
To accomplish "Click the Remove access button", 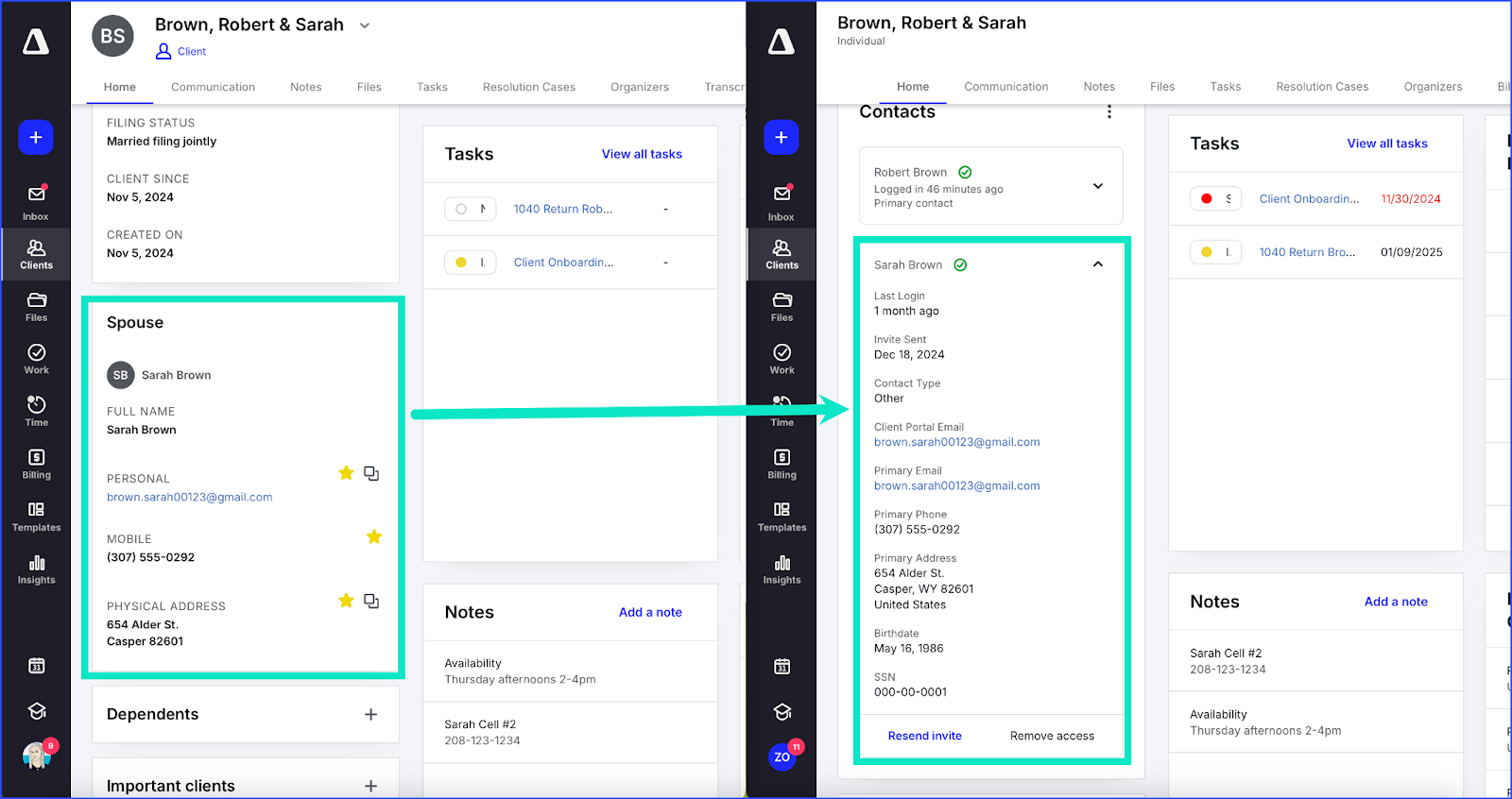I will pos(1052,736).
